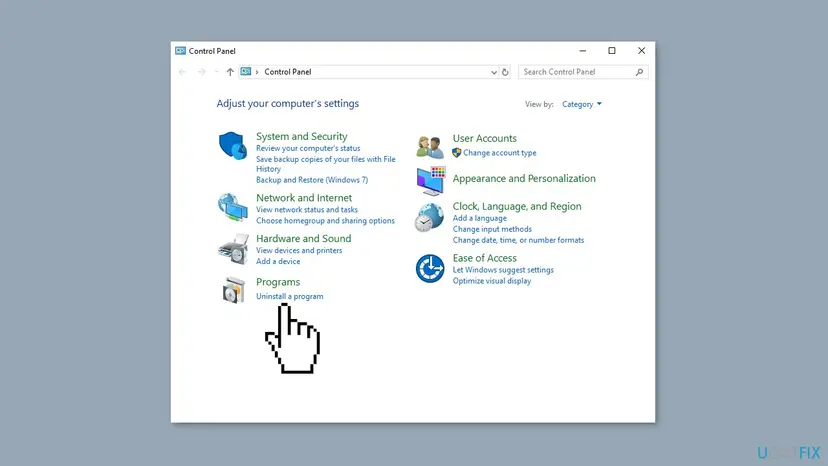The height and width of the screenshot is (466, 828).
Task: Open Ease of Access circular icon
Action: click(430, 268)
